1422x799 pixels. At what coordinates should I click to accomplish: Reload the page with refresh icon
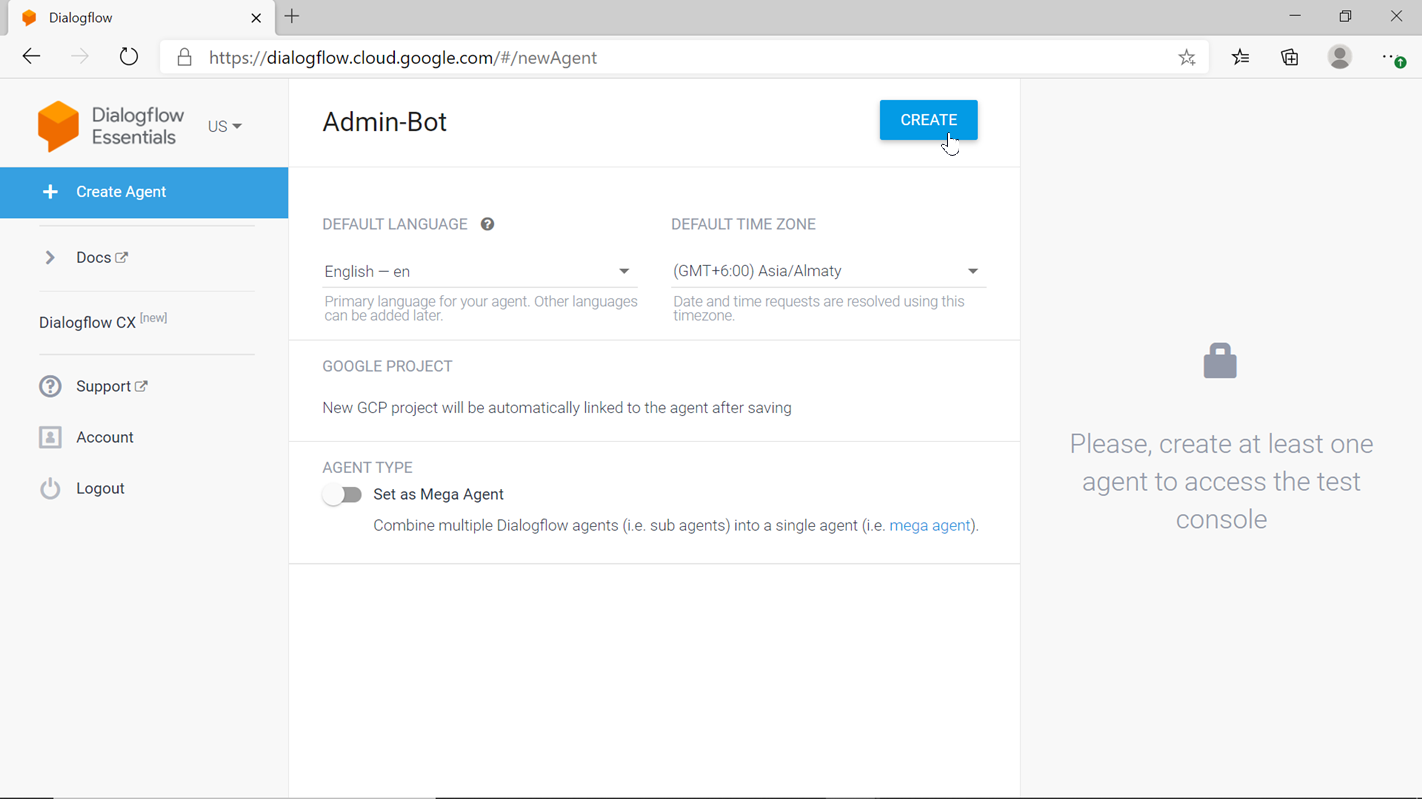(129, 58)
